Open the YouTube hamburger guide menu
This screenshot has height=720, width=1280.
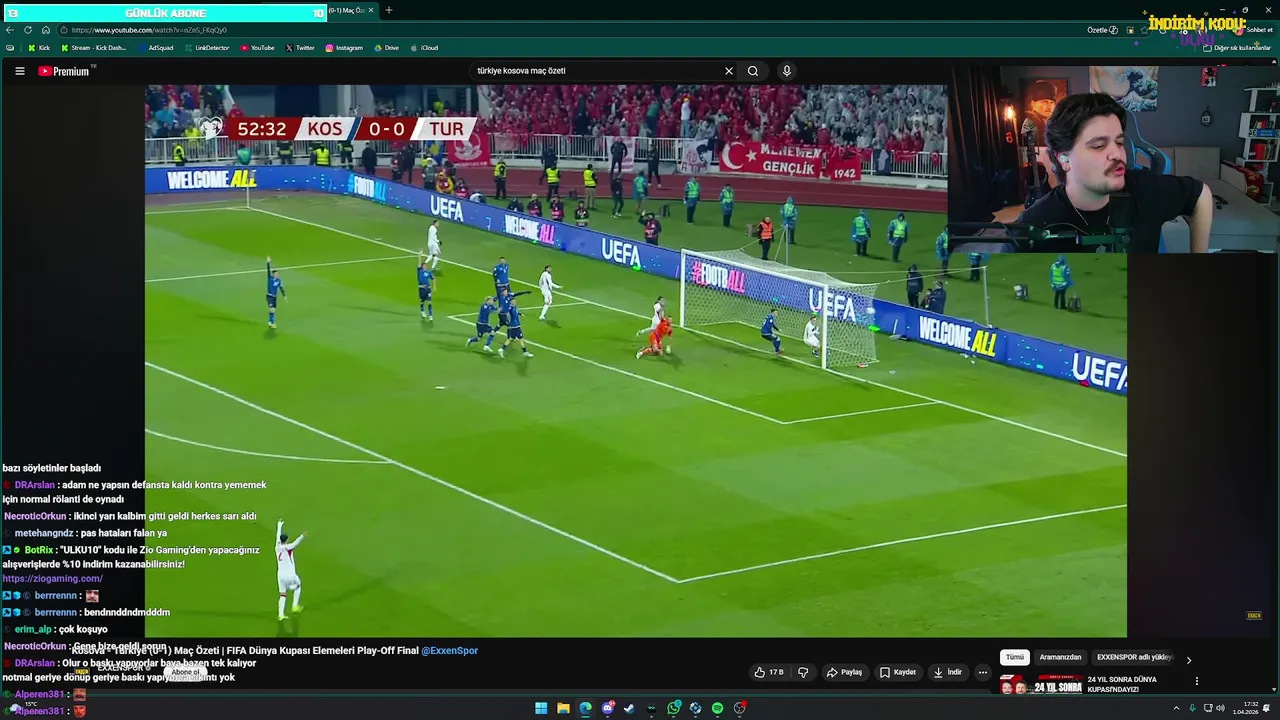coord(20,71)
